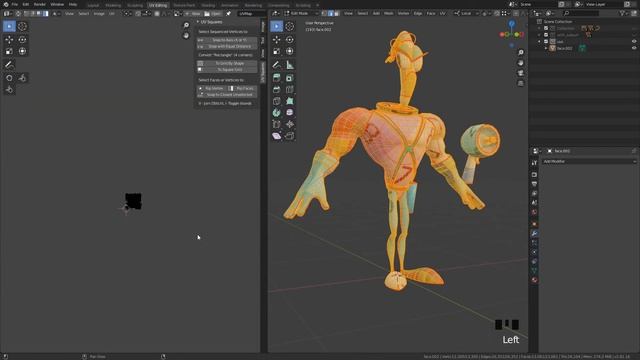
Task: Switch to UV Editing workspace tab
Action: (x=158, y=5)
